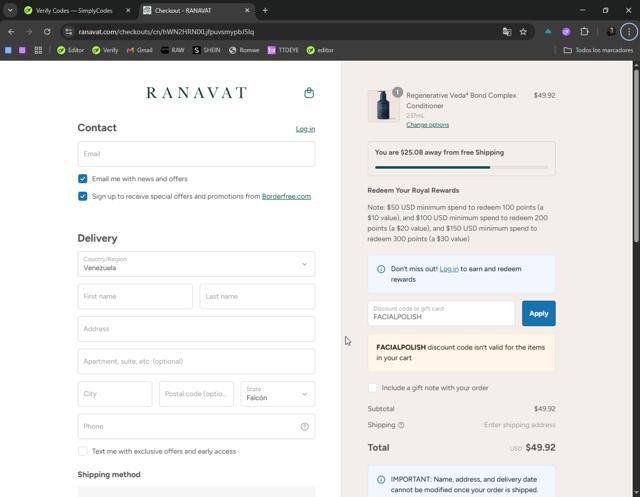Screen dimensions: 640x497
Task: Check Include a gift note with order
Action: point(372,388)
